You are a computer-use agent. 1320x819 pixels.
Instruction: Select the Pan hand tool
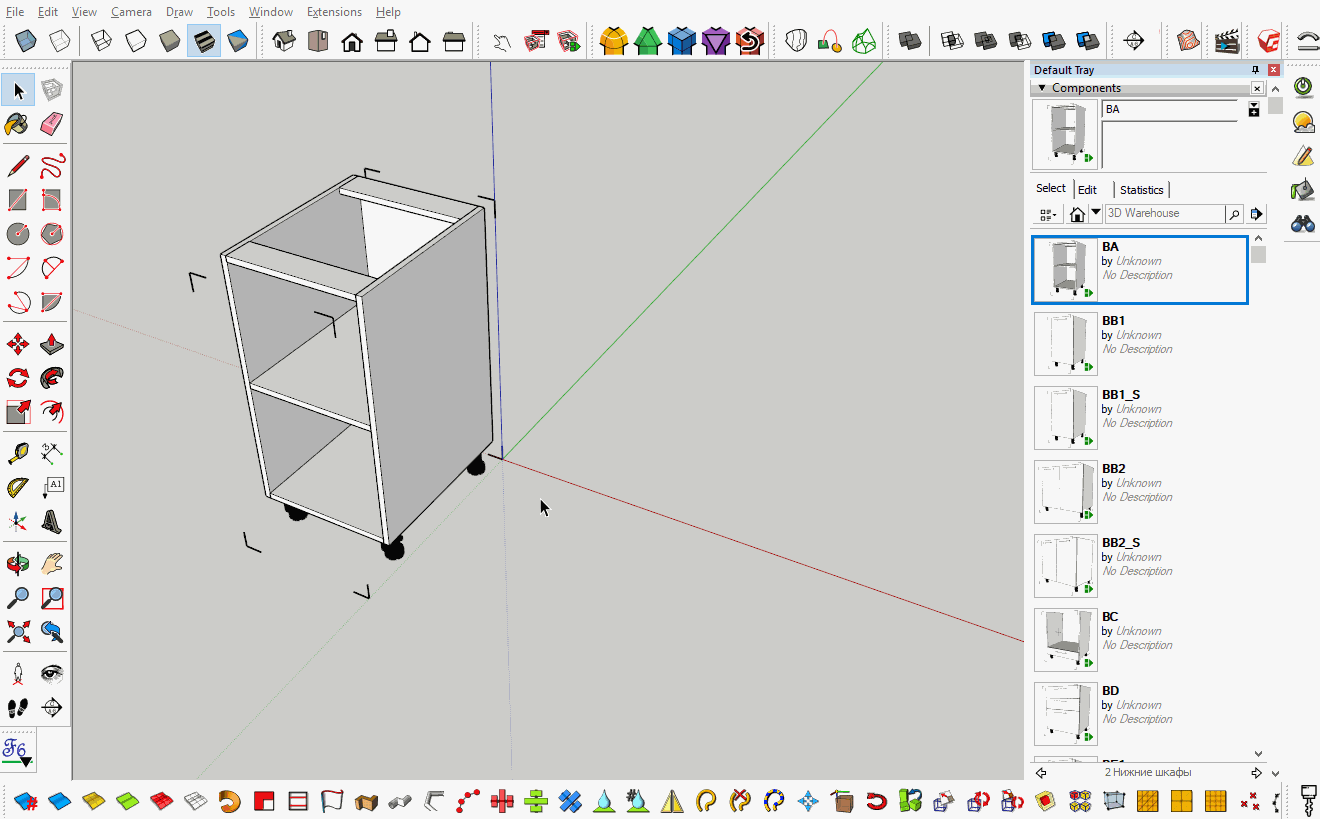[x=51, y=563]
